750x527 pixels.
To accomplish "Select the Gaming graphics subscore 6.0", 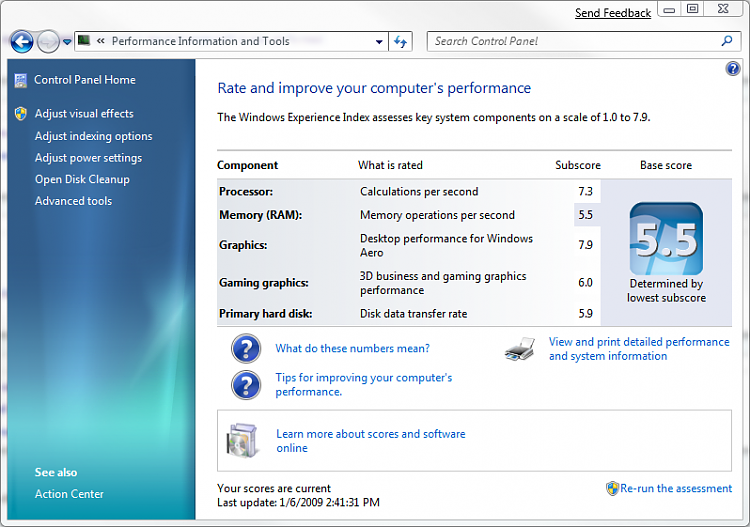I will click(585, 283).
